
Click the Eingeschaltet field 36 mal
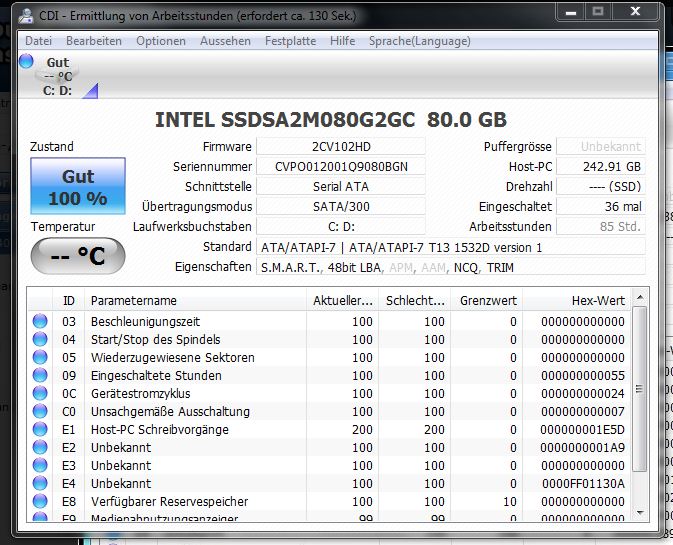(601, 206)
